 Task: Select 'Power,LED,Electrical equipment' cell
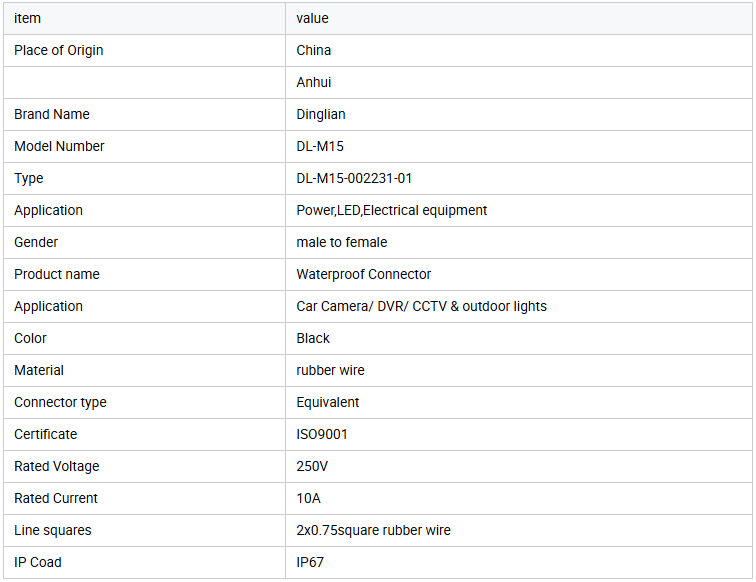tap(392, 210)
